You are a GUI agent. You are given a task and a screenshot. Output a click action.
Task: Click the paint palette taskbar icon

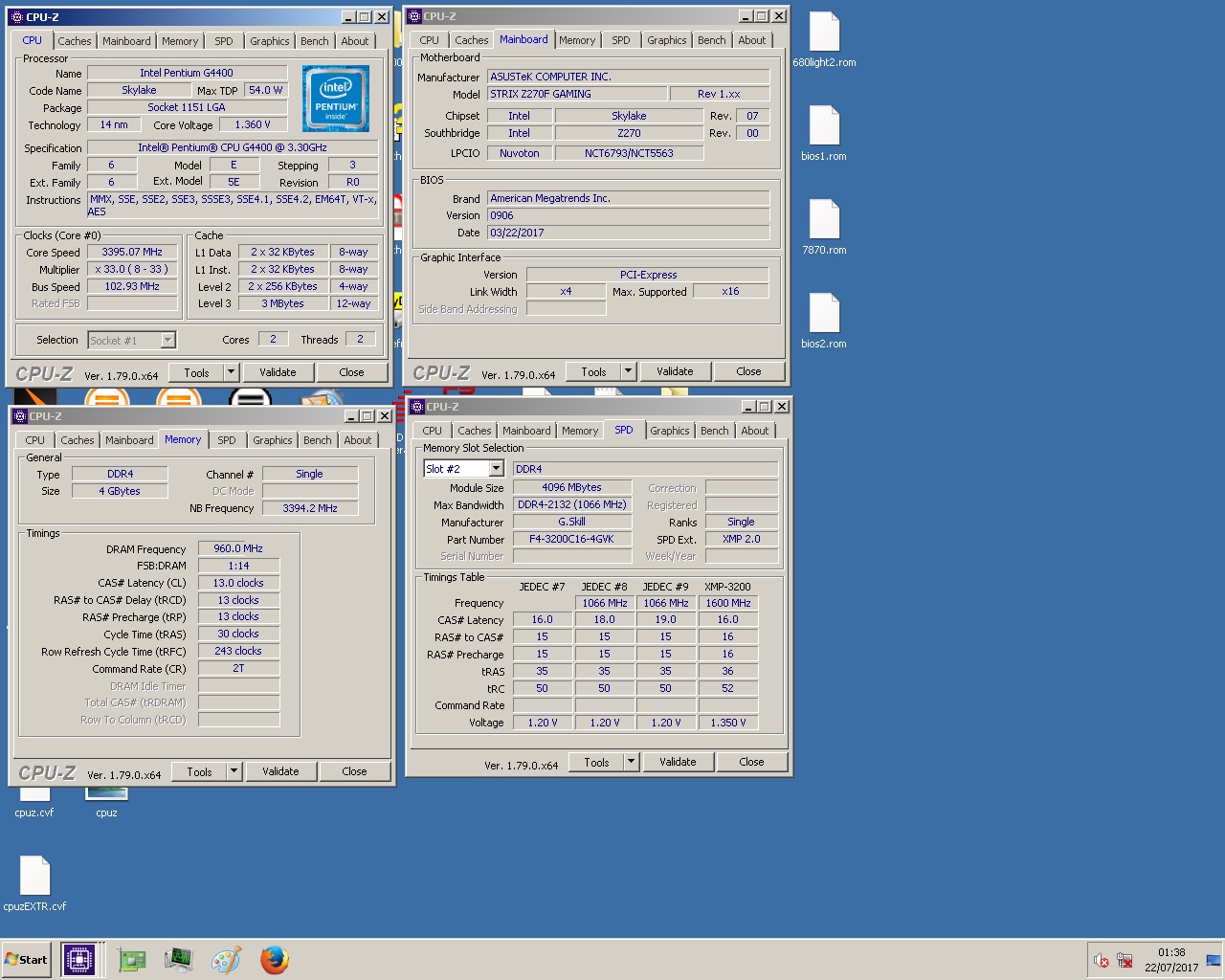click(227, 960)
